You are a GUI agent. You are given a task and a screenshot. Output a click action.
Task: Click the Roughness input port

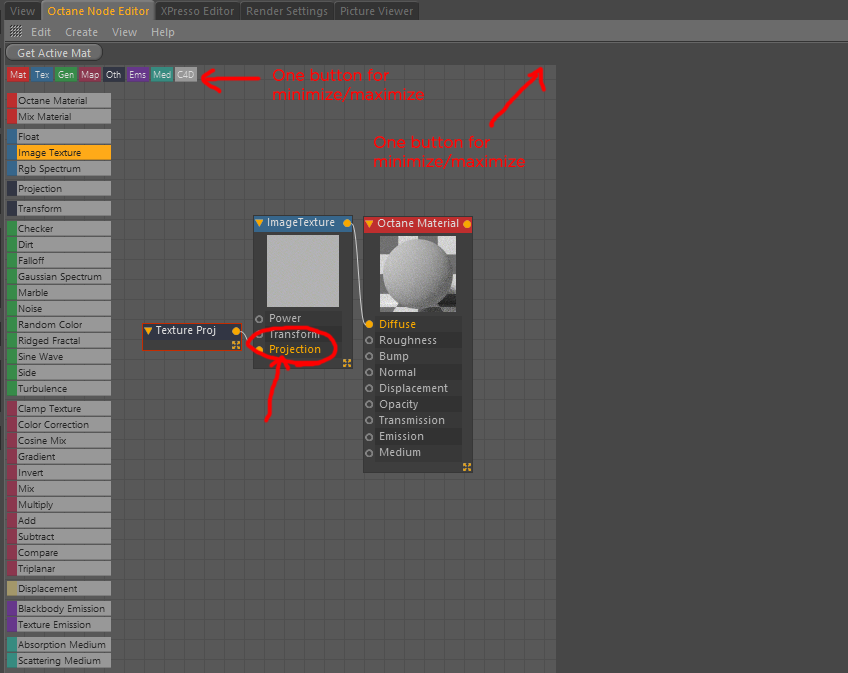point(369,340)
